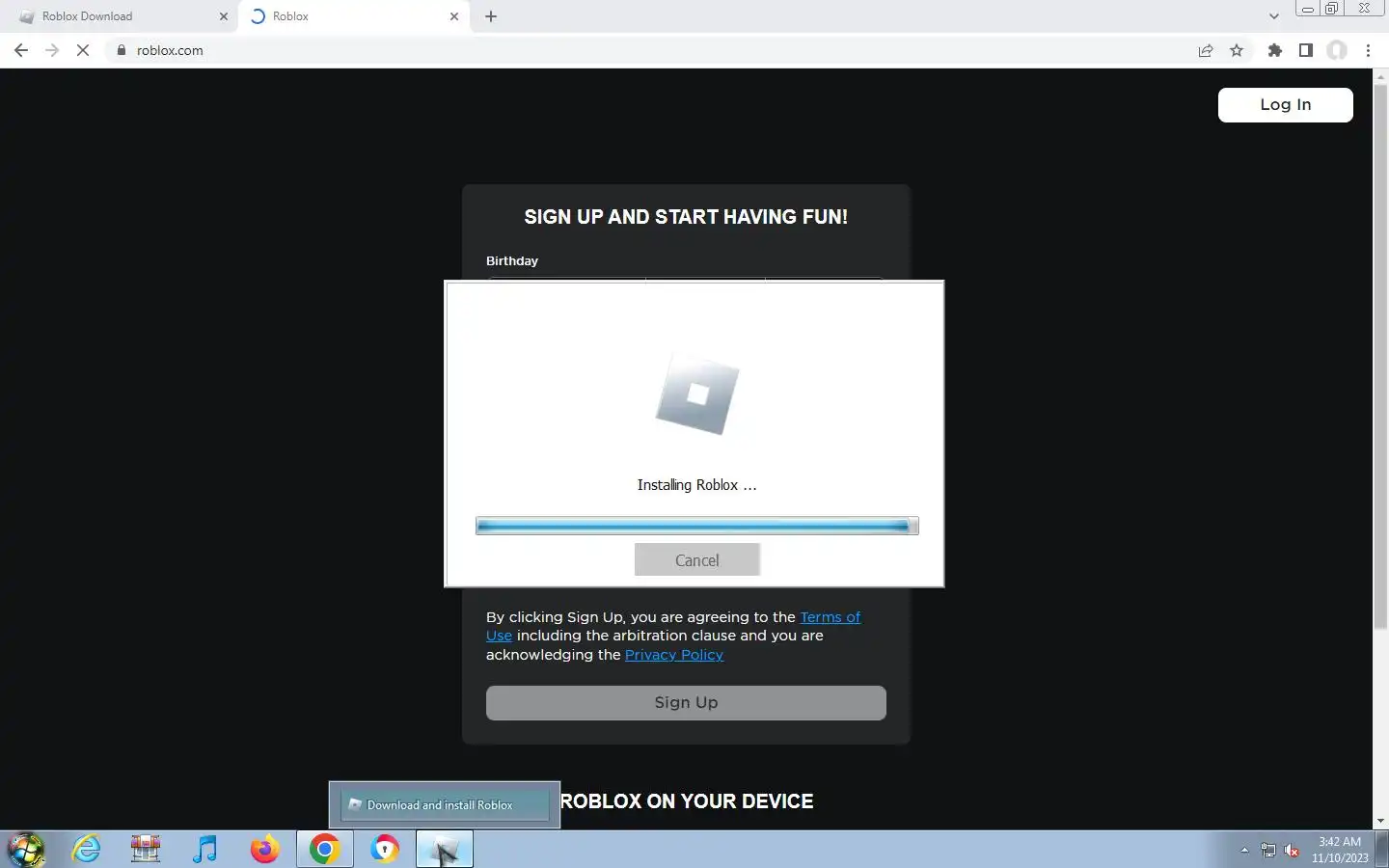Image resolution: width=1389 pixels, height=868 pixels.
Task: Open second Chrome-style taskbar icon
Action: point(385,850)
